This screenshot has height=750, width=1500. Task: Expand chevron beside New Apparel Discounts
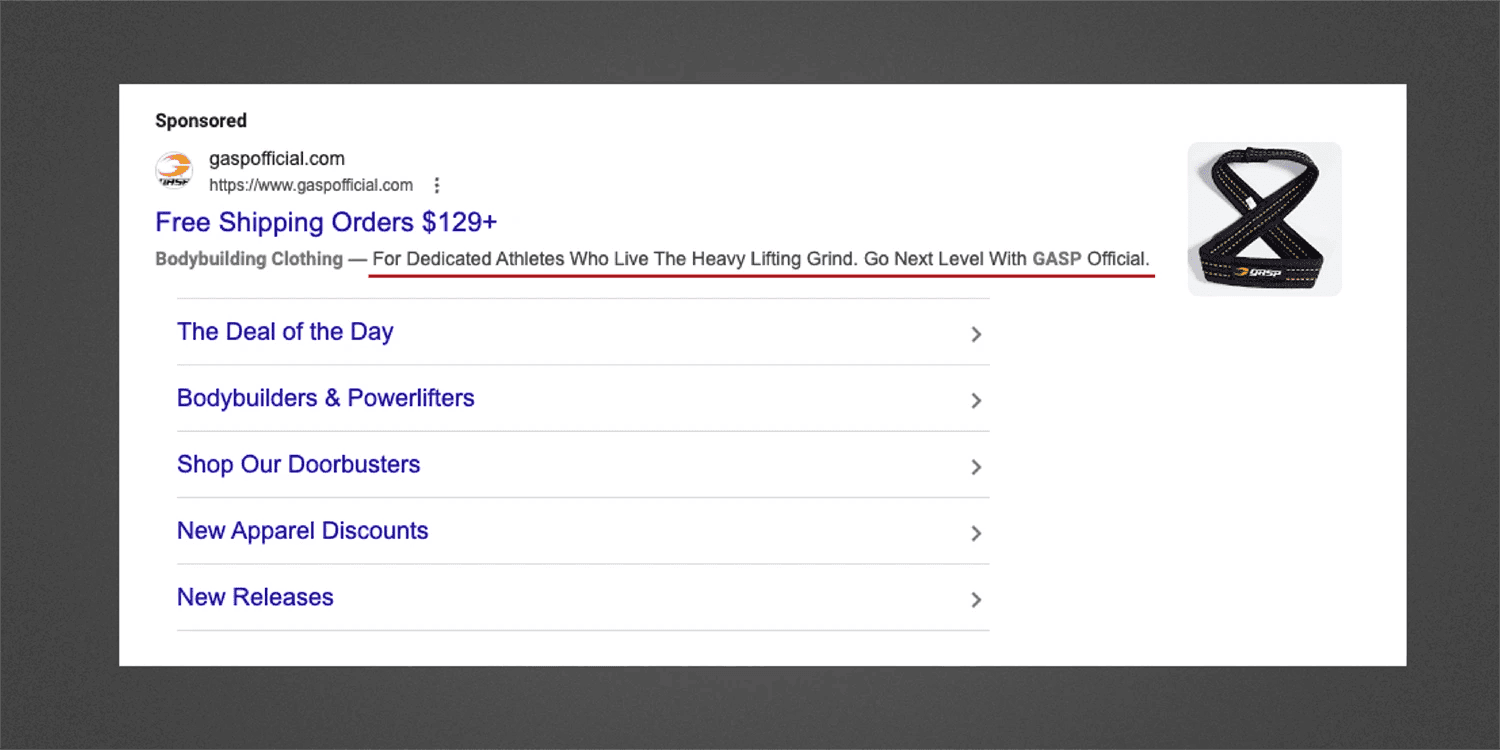point(977,533)
